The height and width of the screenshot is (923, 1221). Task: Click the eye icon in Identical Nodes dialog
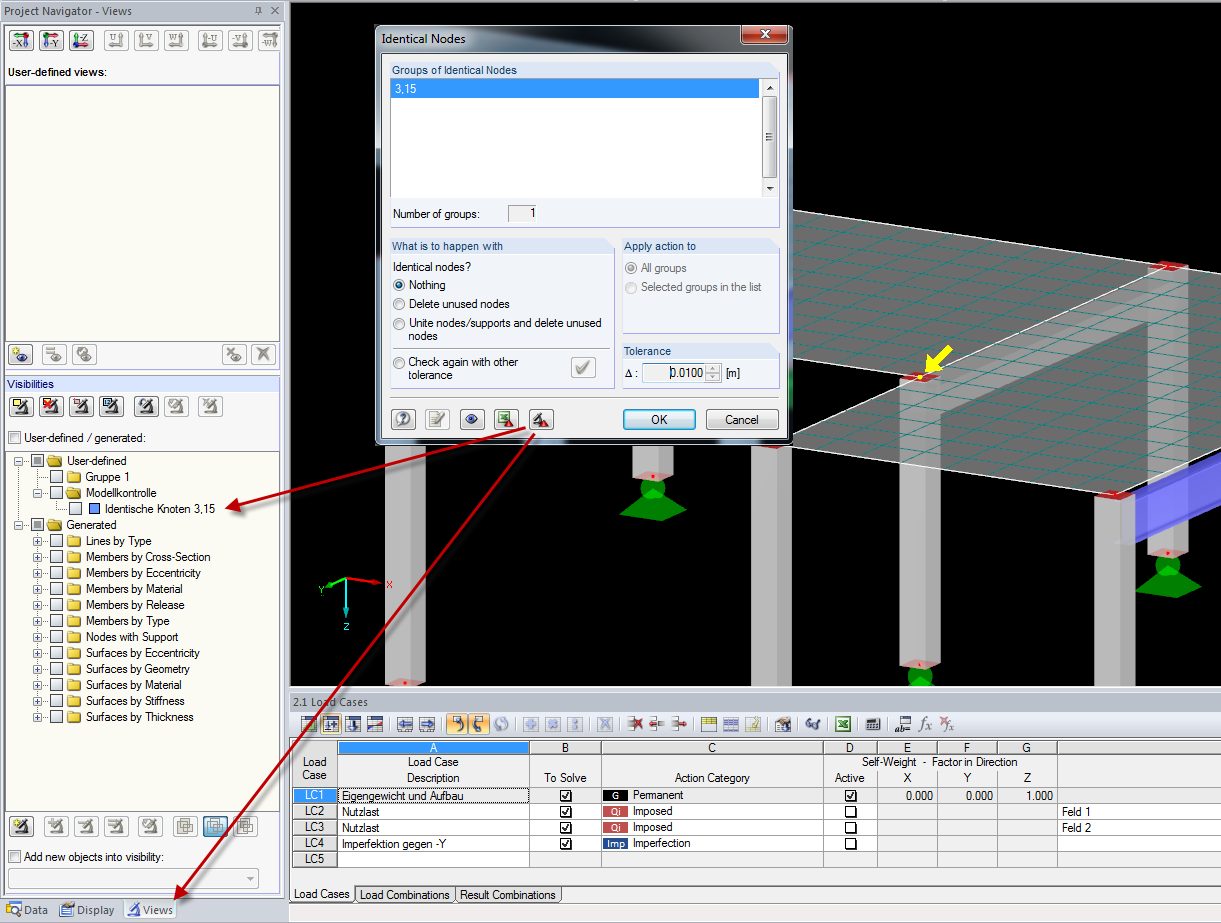(471, 419)
